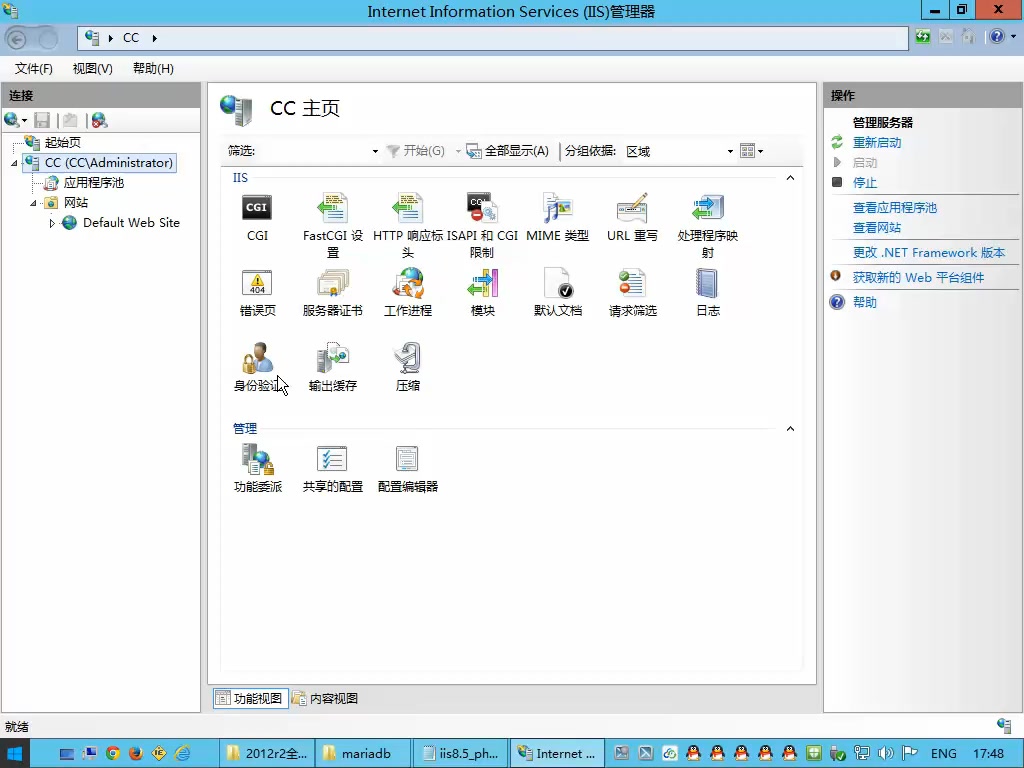Image resolution: width=1024 pixels, height=768 pixels.
Task: Switch to 功能视图 tab
Action: tap(251, 698)
